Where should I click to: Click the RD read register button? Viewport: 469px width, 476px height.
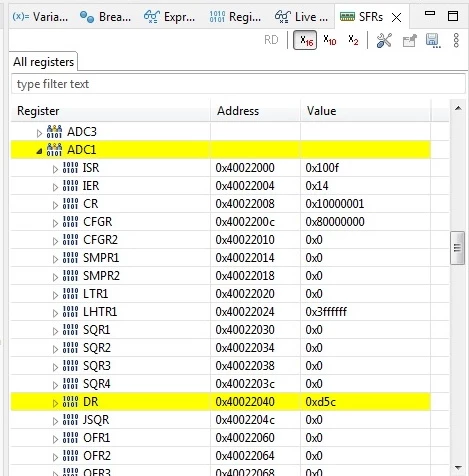point(271,40)
